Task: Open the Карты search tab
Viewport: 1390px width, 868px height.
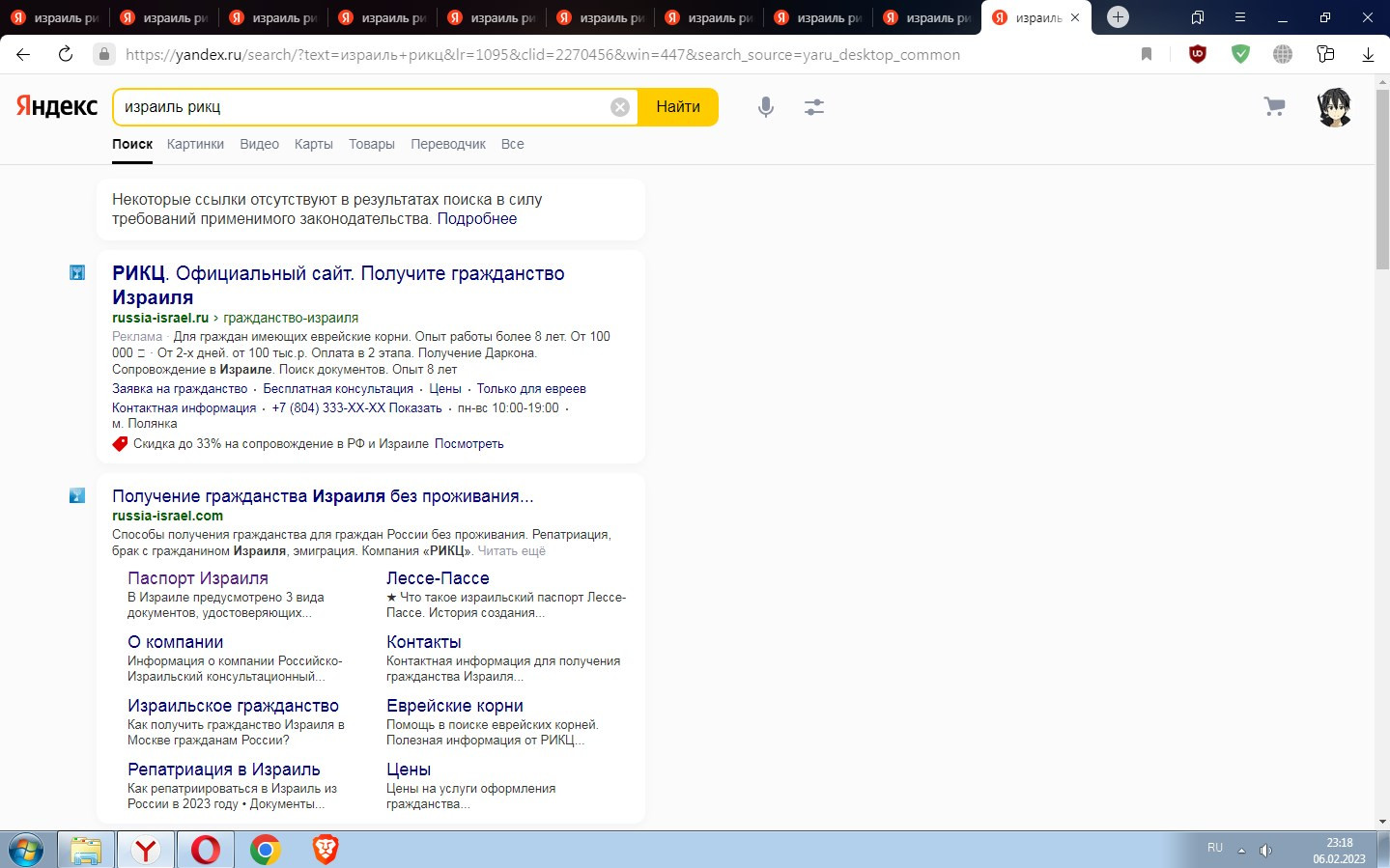Action: (314, 144)
